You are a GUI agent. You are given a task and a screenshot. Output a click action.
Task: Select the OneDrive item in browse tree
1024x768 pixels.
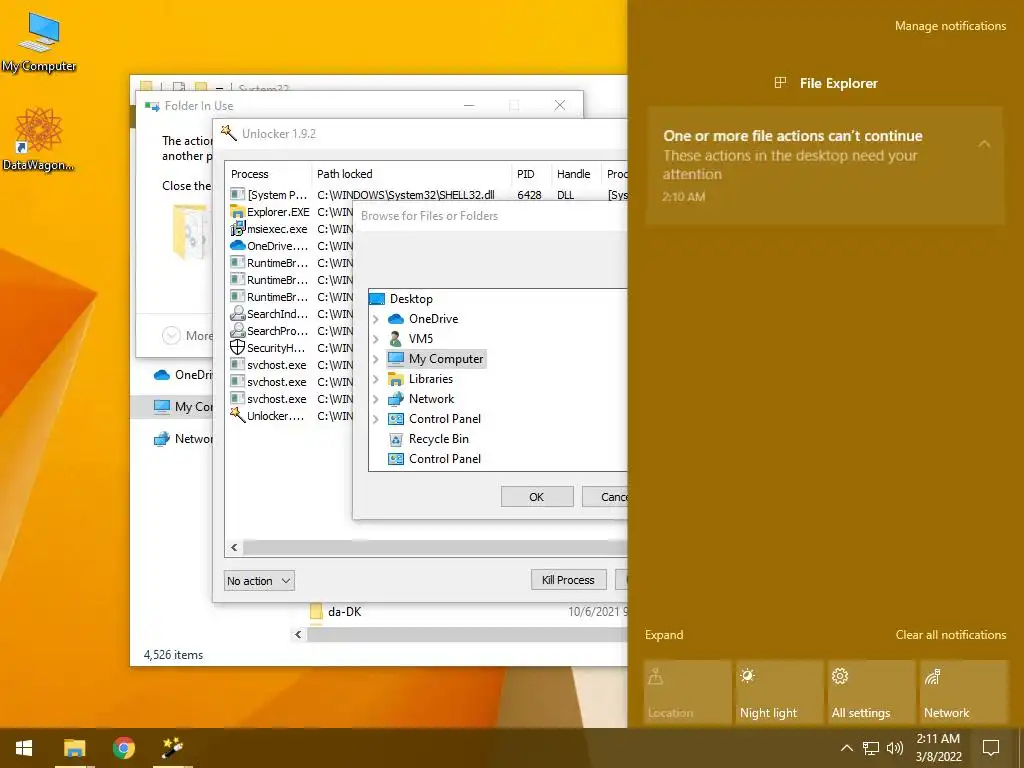[x=433, y=319]
